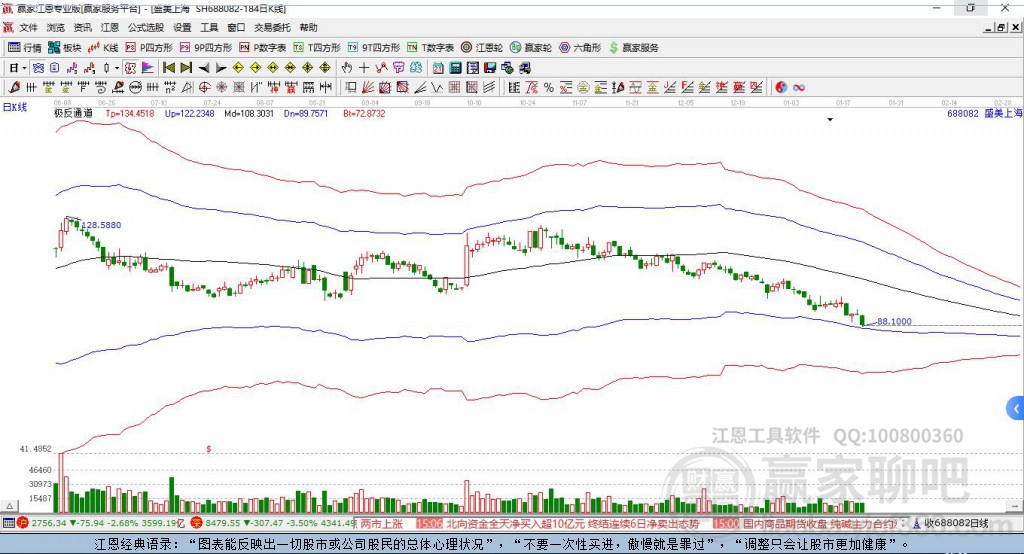Click the red-blue yin-yang icon
This screenshot has height=554, width=1024.
(x=781, y=88)
